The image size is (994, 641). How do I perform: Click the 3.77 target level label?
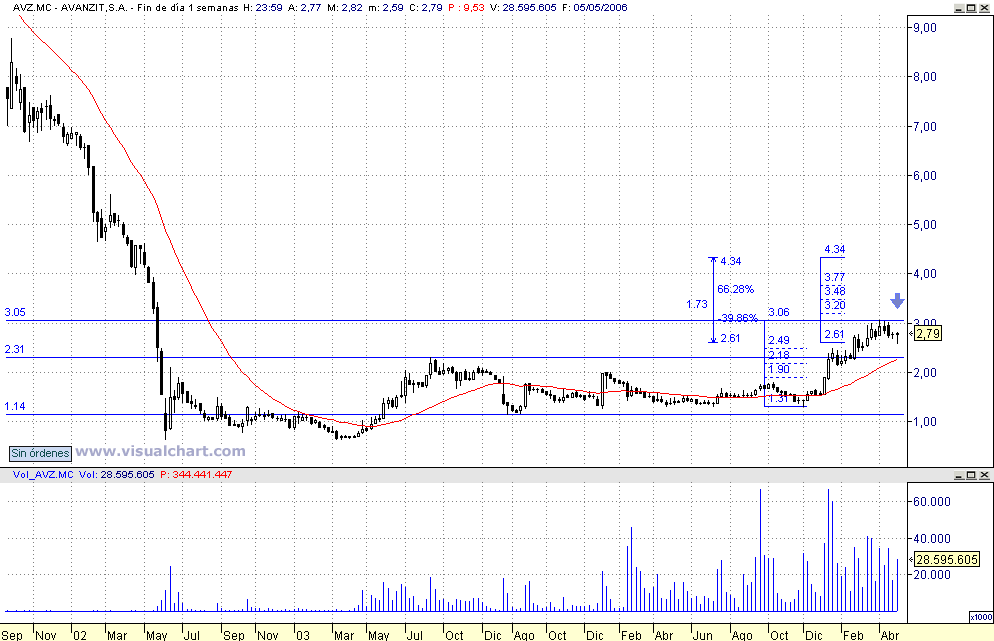coord(834,277)
